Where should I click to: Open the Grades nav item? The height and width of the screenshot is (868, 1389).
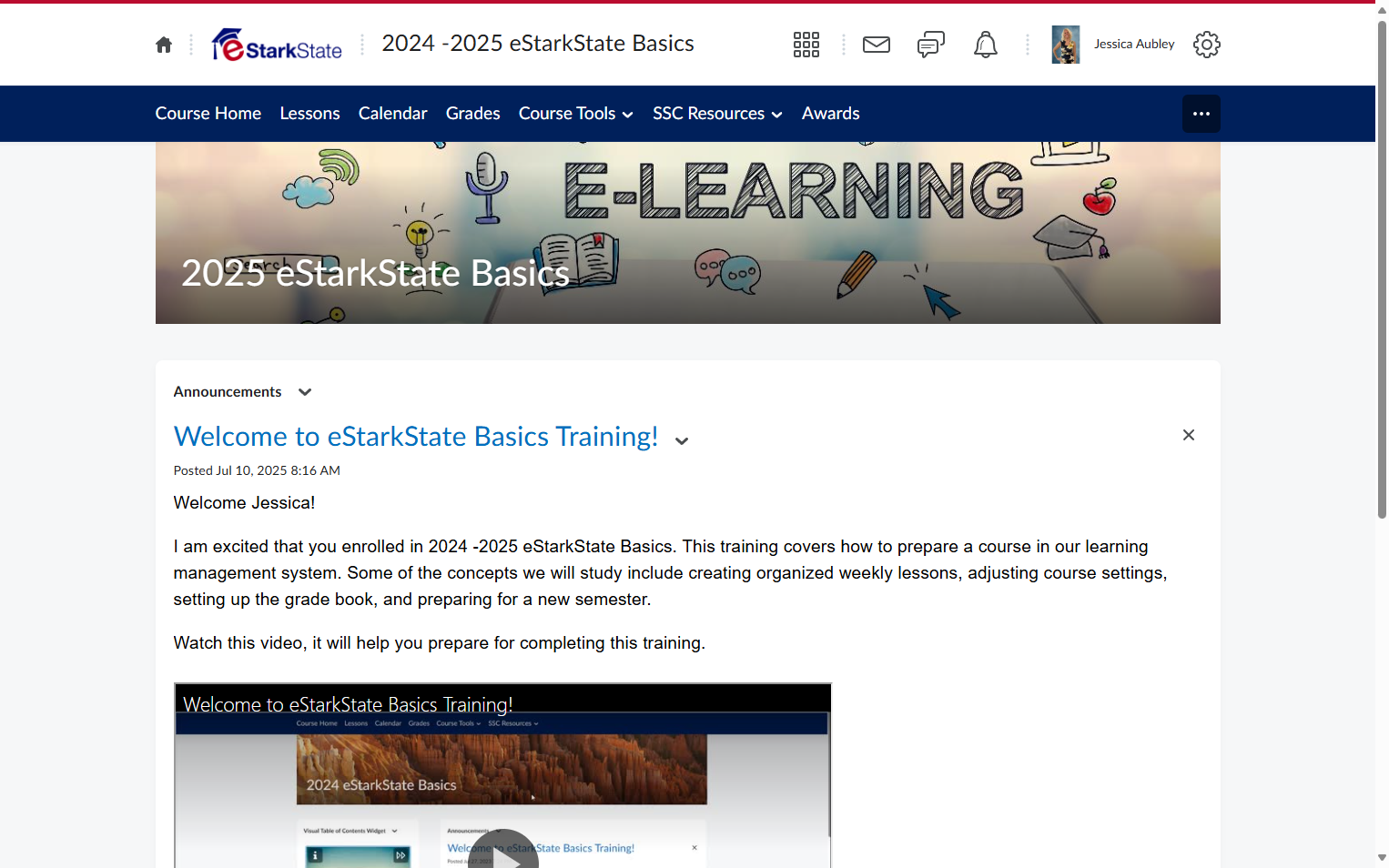(473, 114)
